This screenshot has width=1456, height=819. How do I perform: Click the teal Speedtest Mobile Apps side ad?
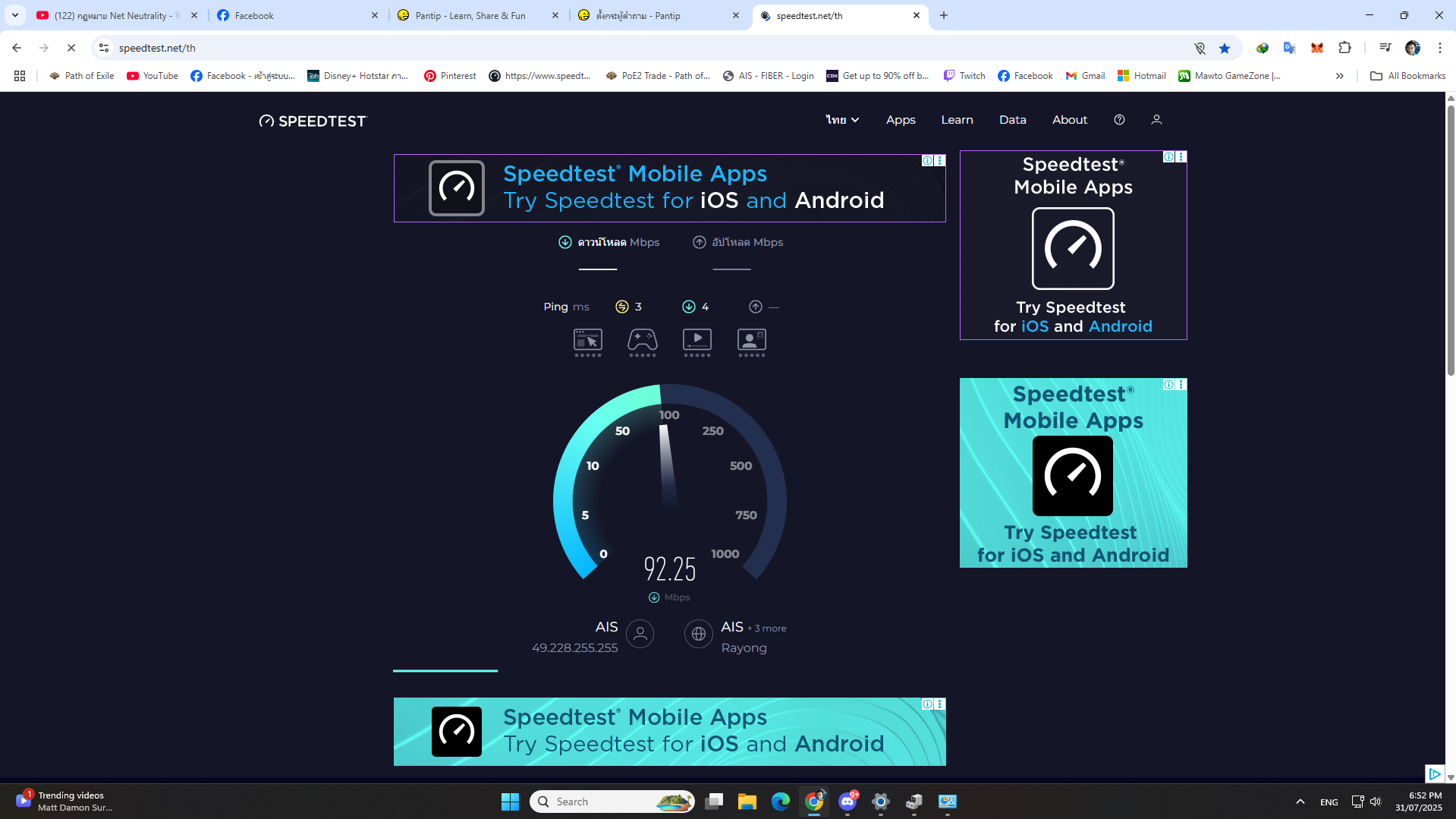click(1073, 473)
